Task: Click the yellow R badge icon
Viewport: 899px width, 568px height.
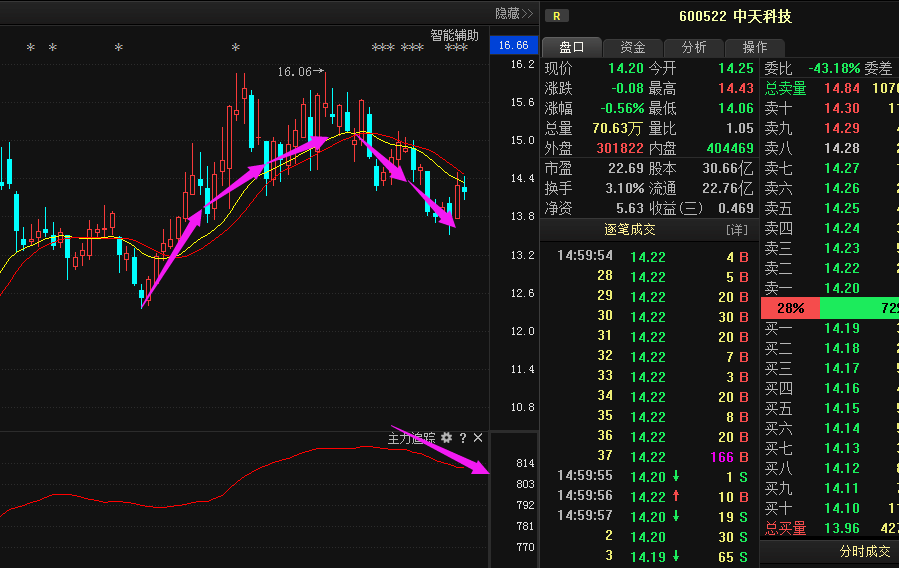Action: (556, 16)
